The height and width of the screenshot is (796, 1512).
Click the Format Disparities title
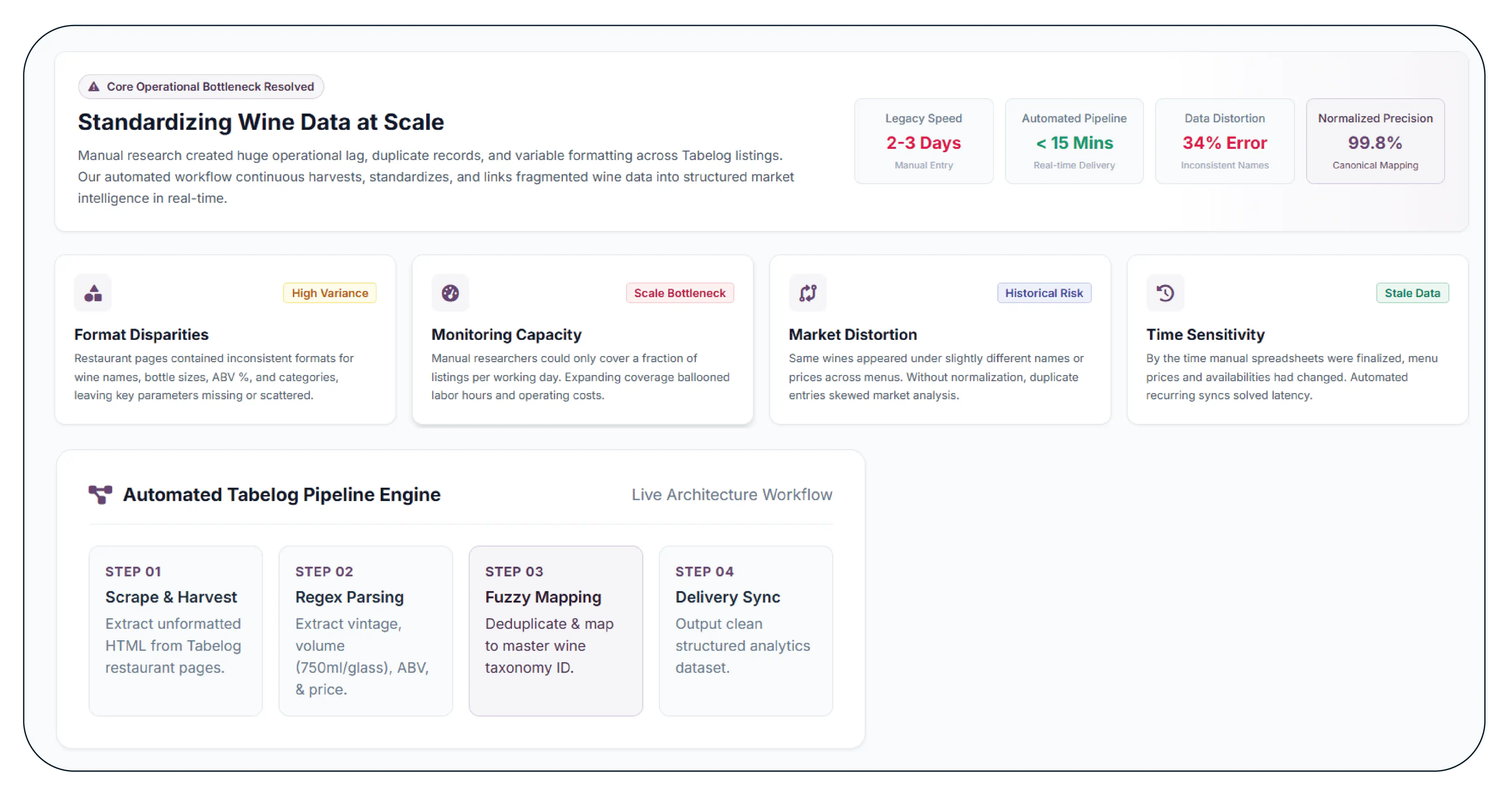pos(141,334)
